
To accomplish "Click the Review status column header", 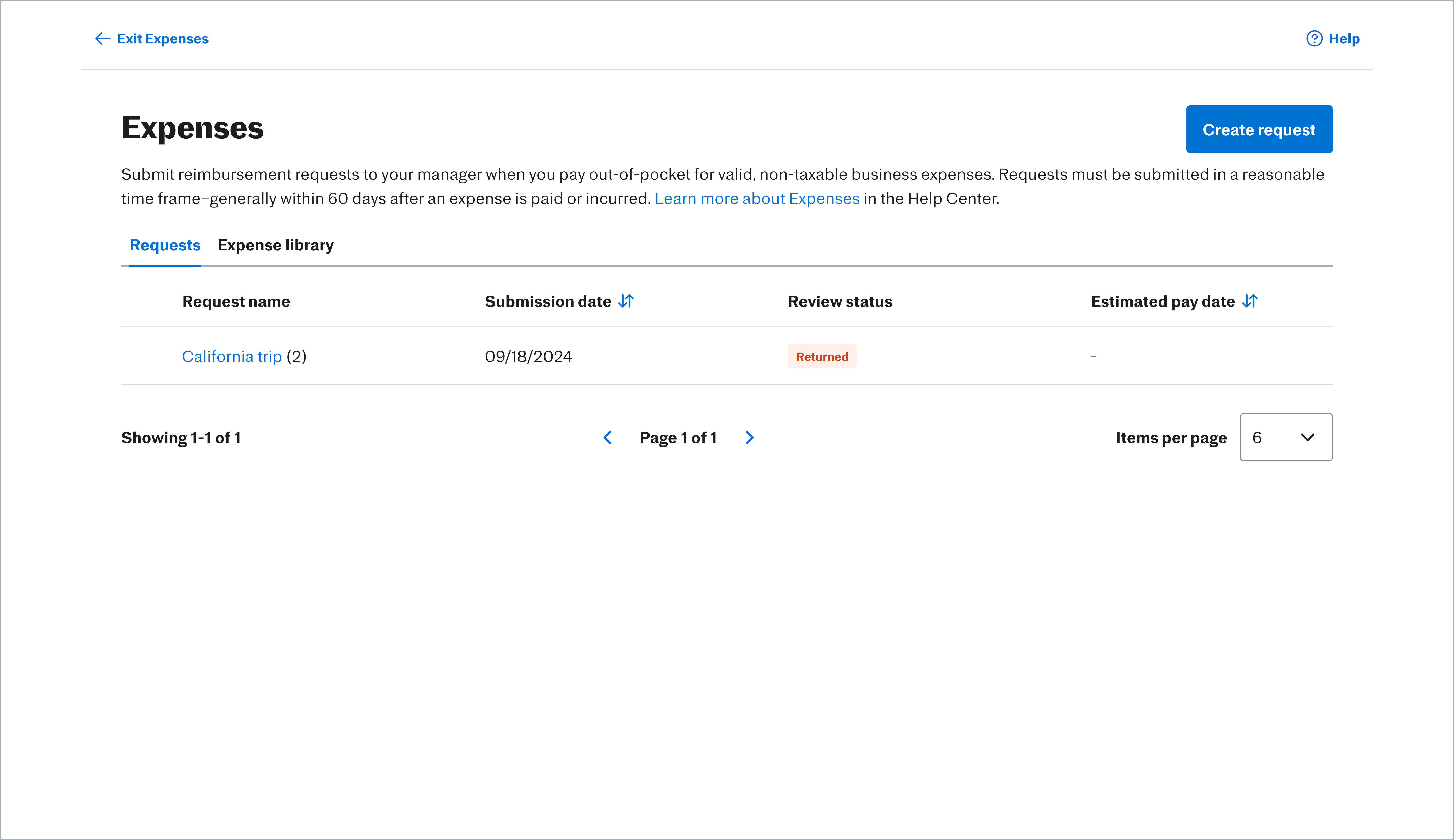I will [x=840, y=301].
